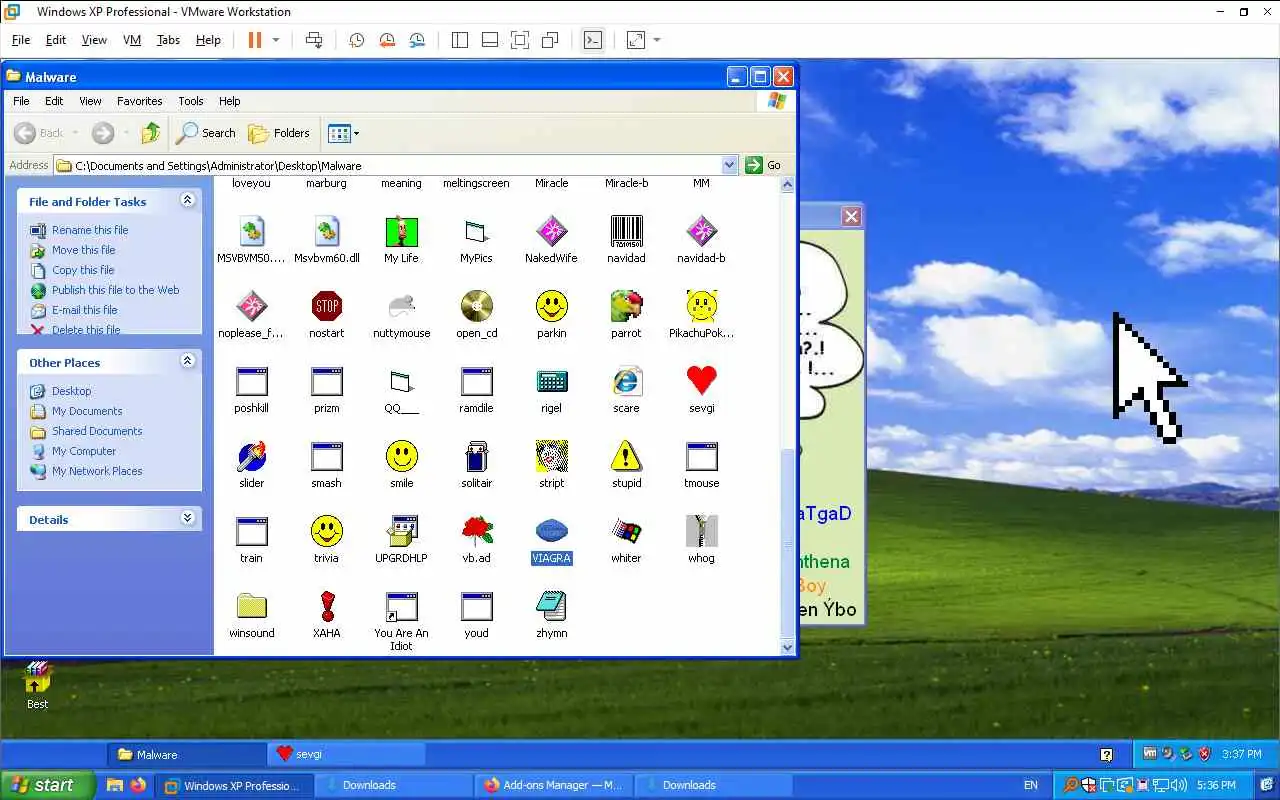Select the open_cd disc icon

point(476,306)
